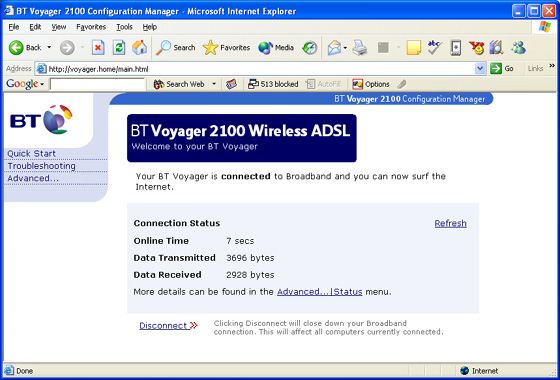The image size is (560, 380).
Task: Open the Media toolbar button
Action: 276,48
